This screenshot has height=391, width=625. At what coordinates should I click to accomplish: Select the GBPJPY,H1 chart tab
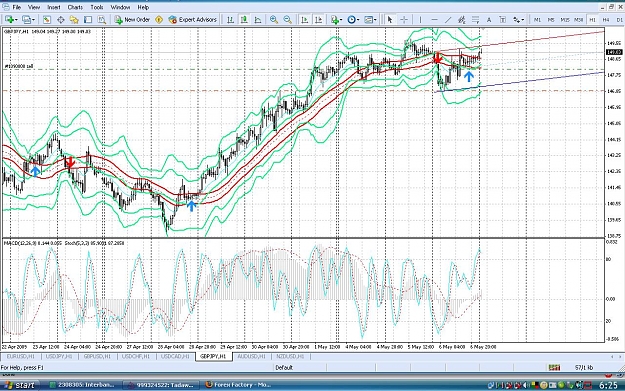213,356
